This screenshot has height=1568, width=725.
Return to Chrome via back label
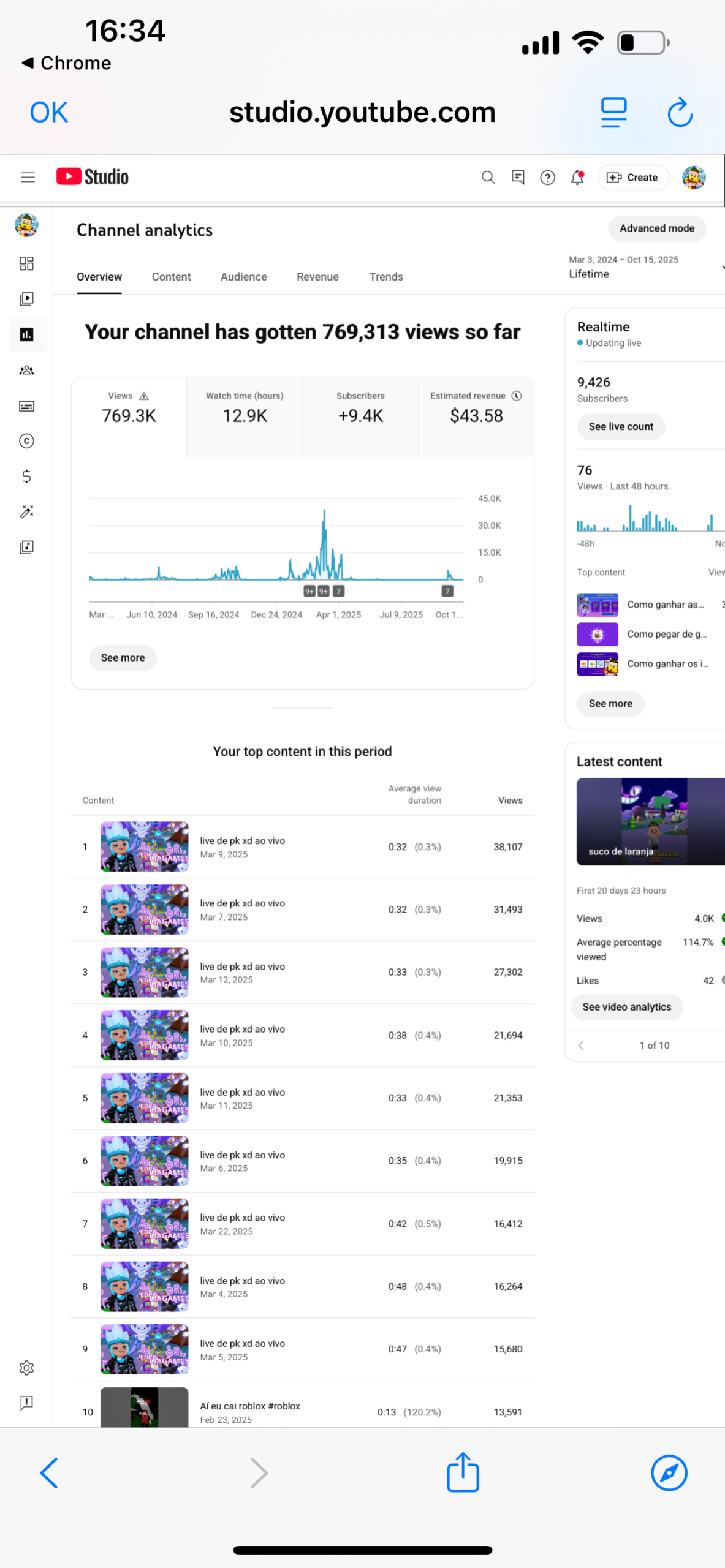point(67,63)
